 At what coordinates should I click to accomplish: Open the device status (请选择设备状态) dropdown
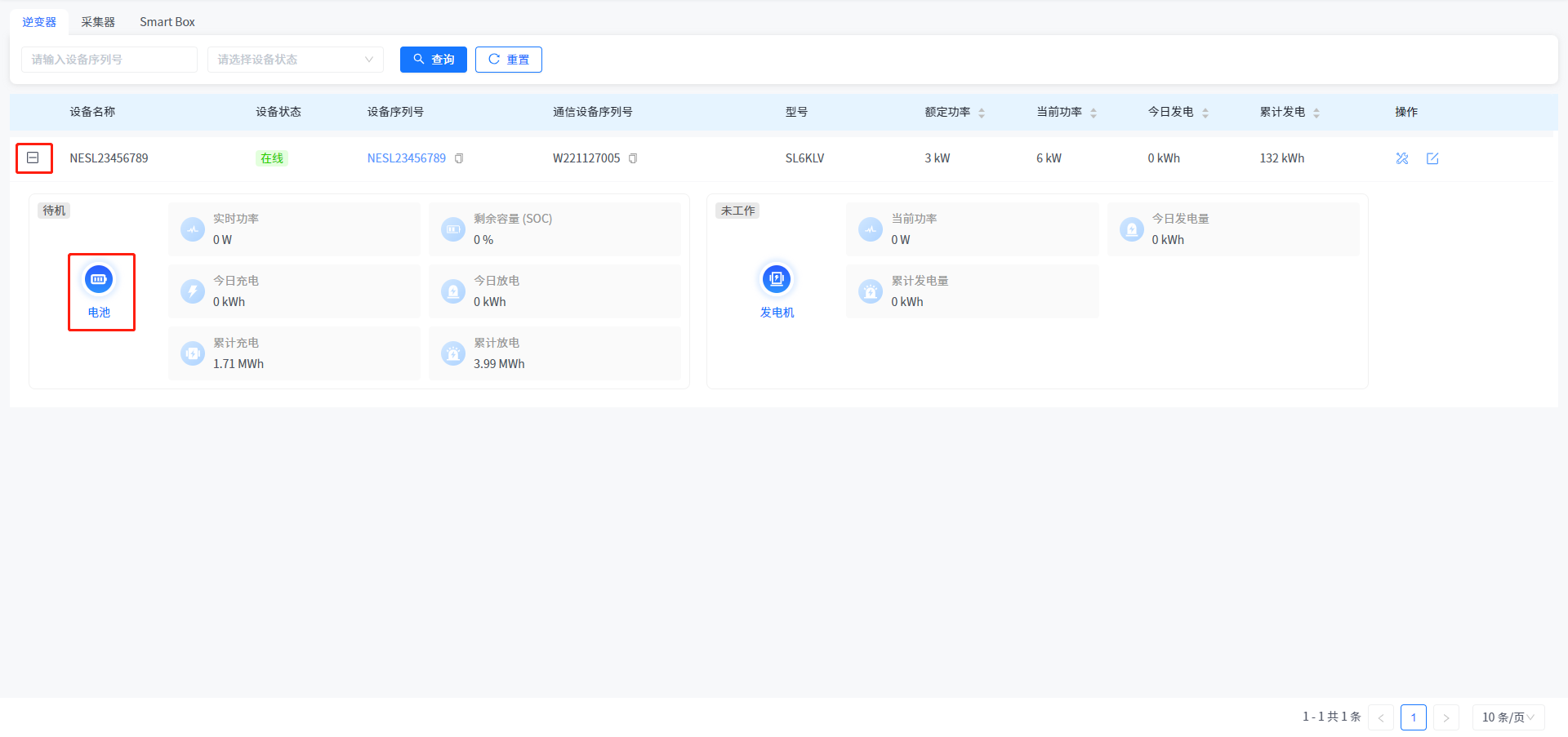pyautogui.click(x=295, y=60)
